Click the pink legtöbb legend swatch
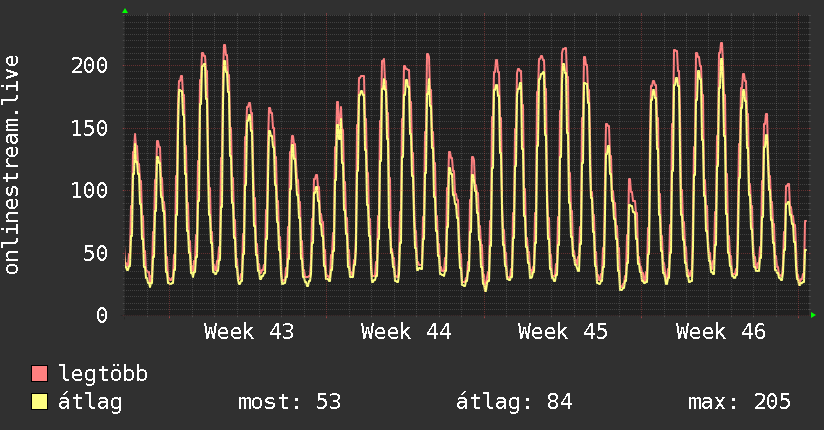 click(39, 373)
